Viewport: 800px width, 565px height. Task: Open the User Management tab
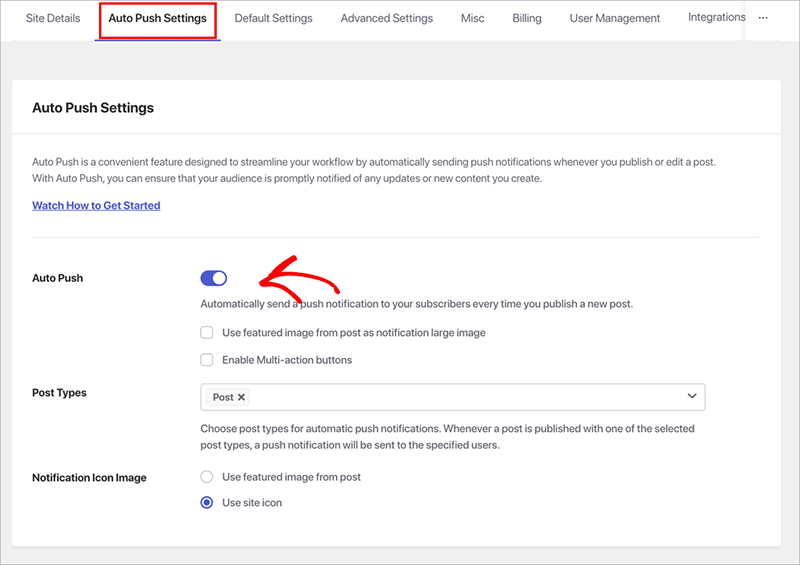(x=614, y=18)
